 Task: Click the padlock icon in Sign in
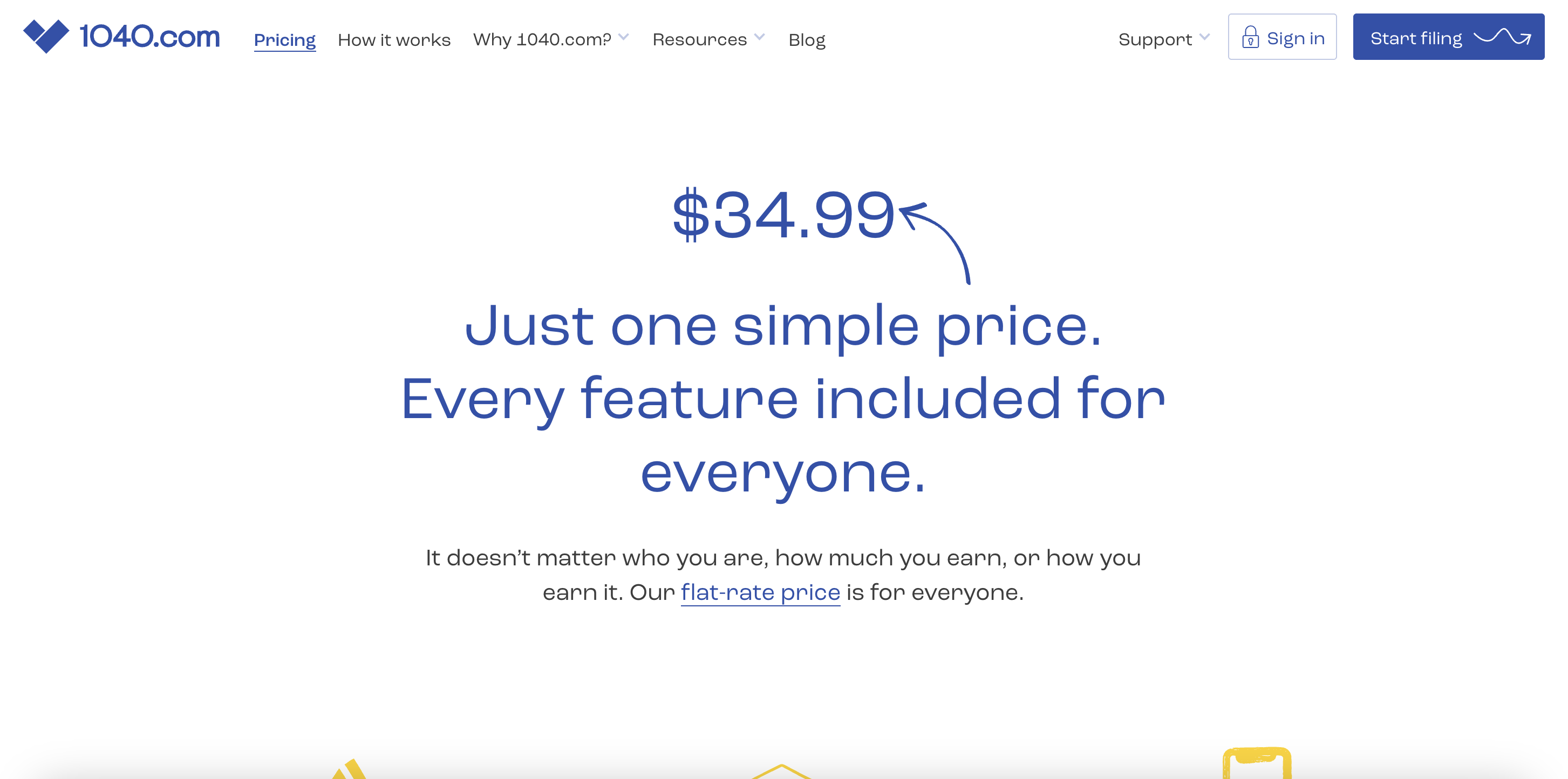click(x=1250, y=37)
